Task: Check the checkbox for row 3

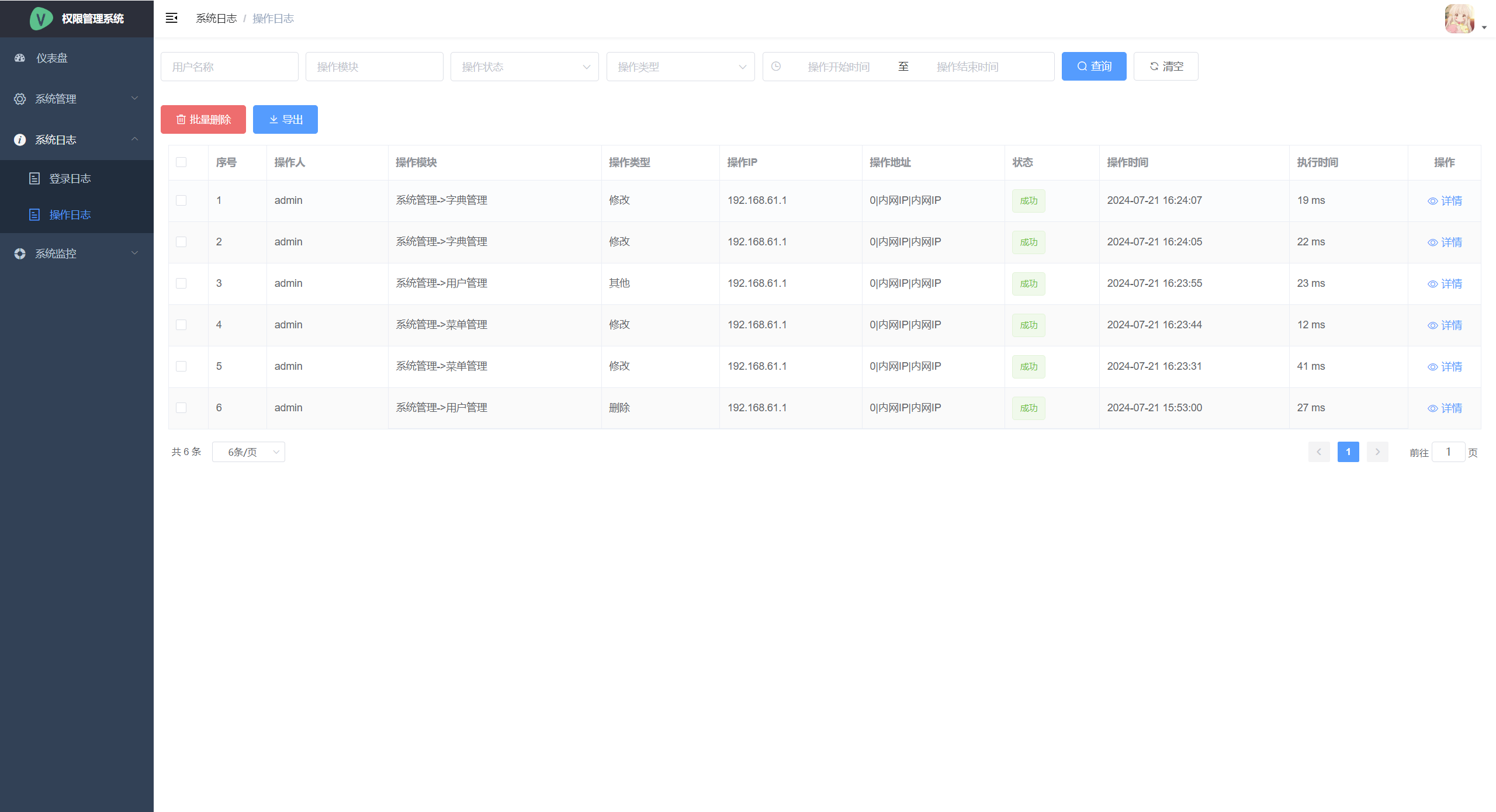Action: coord(181,283)
